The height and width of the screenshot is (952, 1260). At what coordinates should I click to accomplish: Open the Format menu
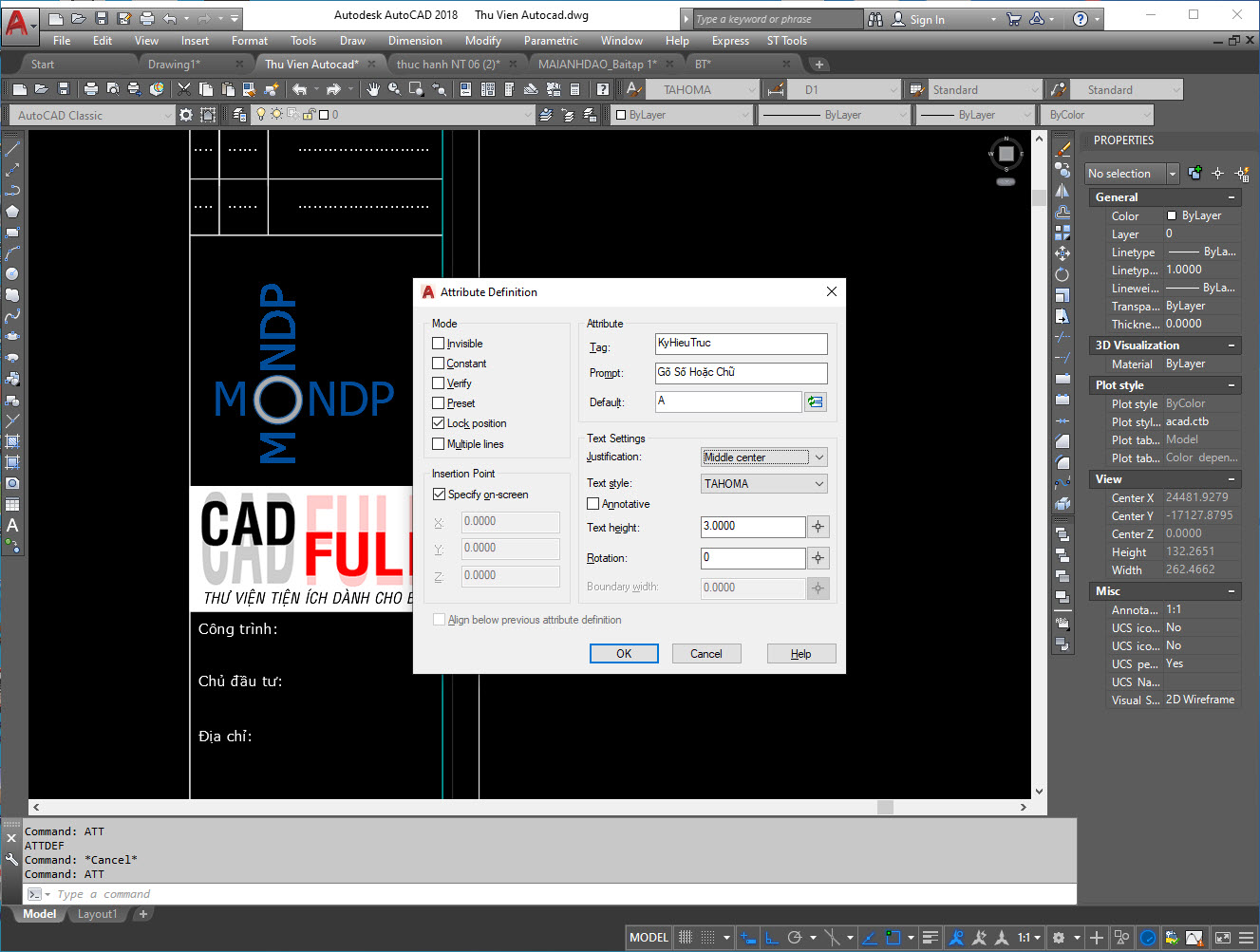[x=250, y=41]
